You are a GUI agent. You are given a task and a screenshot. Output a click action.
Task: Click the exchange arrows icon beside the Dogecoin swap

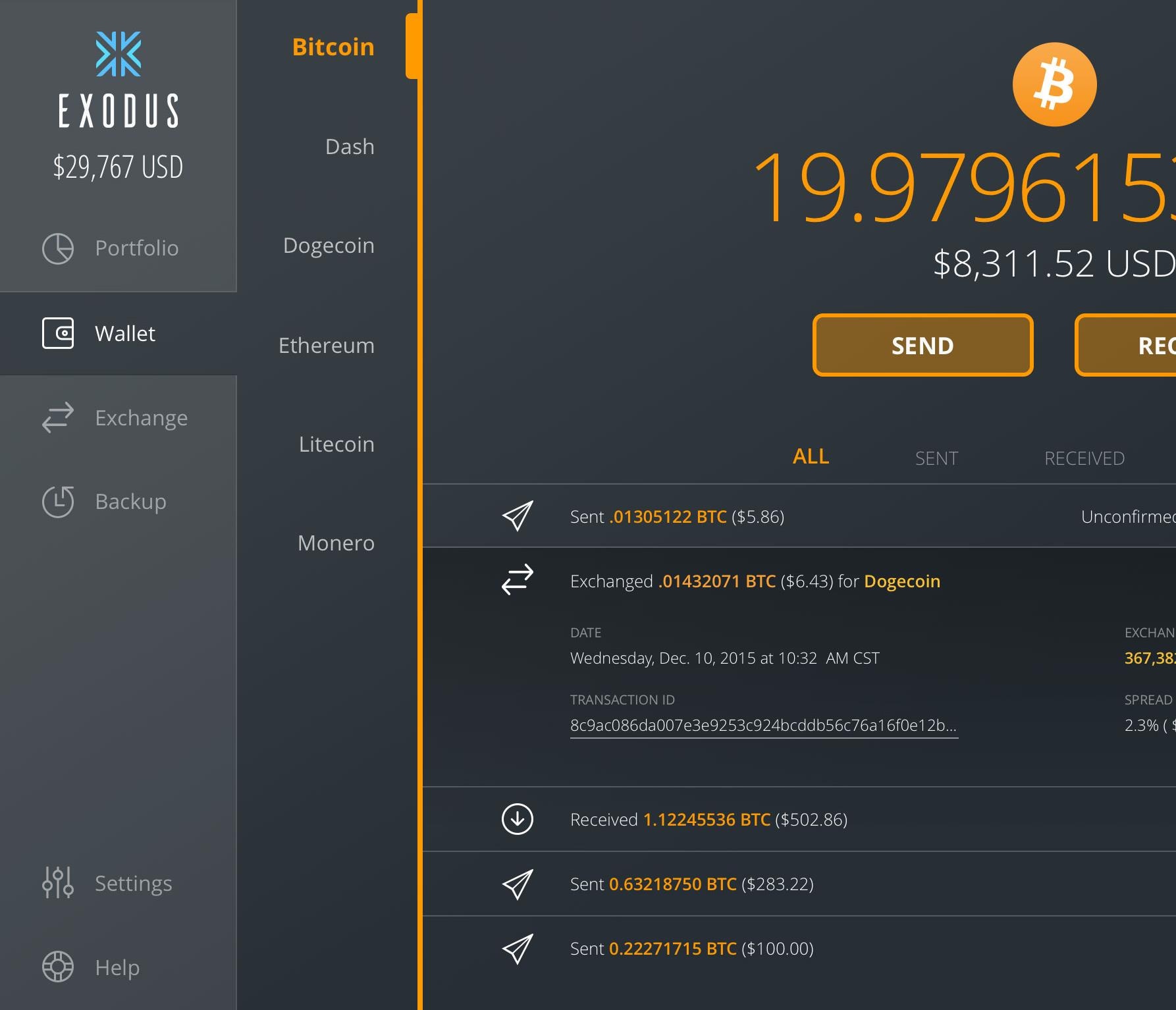click(518, 581)
